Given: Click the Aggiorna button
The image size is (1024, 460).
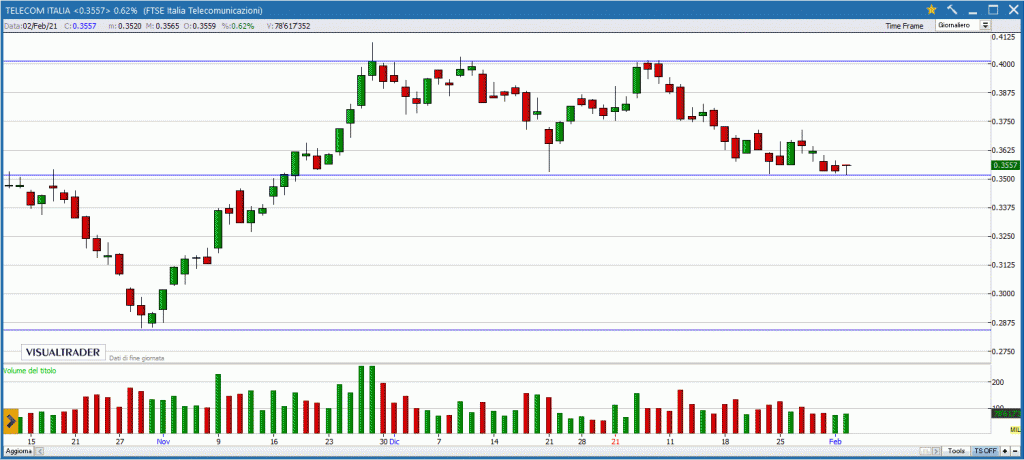Looking at the screenshot, I should 18,451.
